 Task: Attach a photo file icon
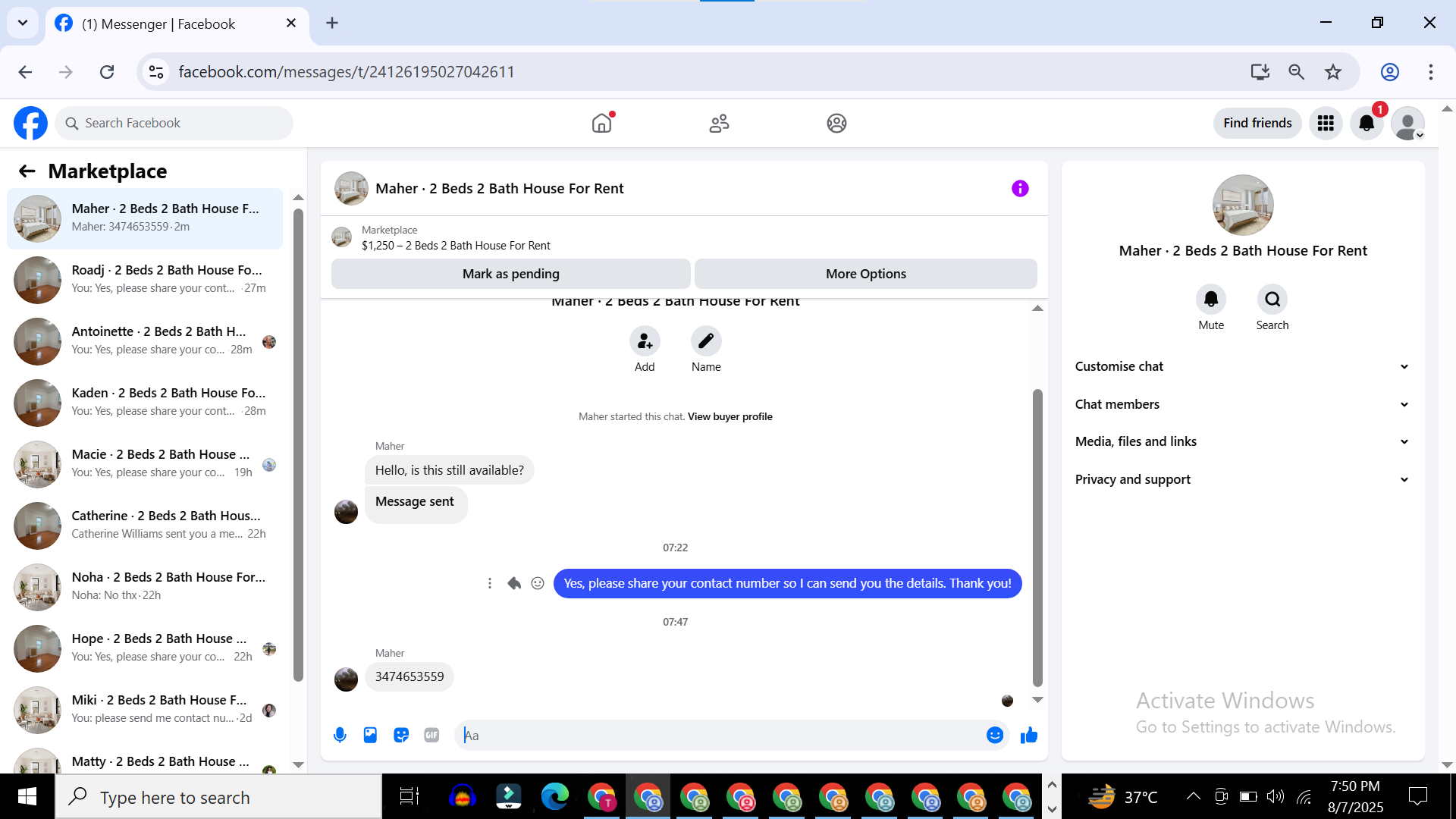tap(370, 735)
